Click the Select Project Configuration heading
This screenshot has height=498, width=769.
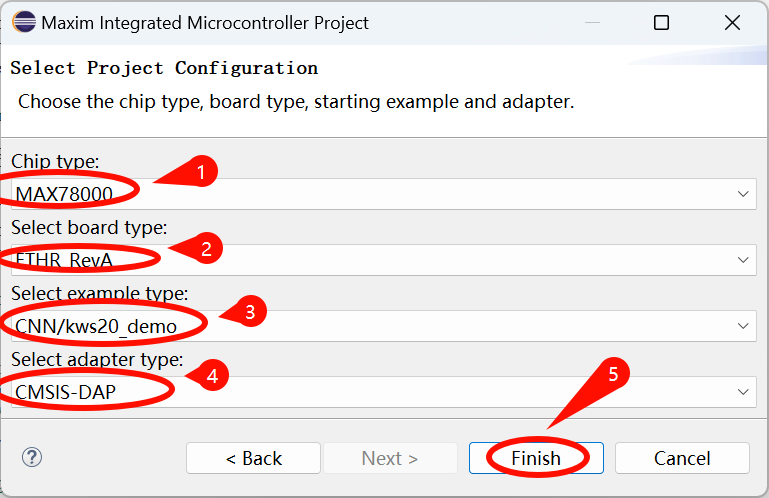point(164,68)
